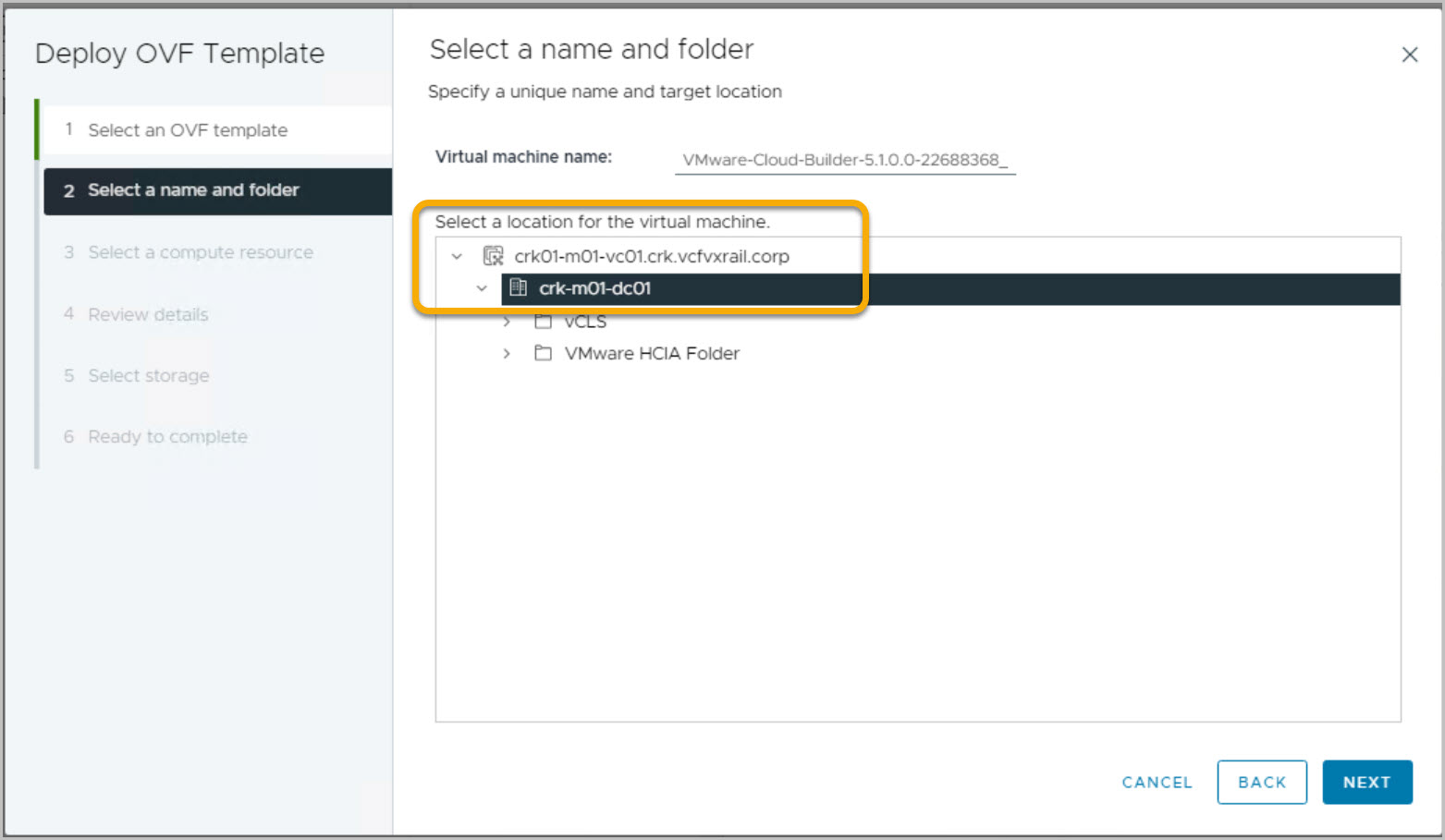Image resolution: width=1445 pixels, height=840 pixels.
Task: Open step 6 Ready to complete
Action: [x=167, y=436]
